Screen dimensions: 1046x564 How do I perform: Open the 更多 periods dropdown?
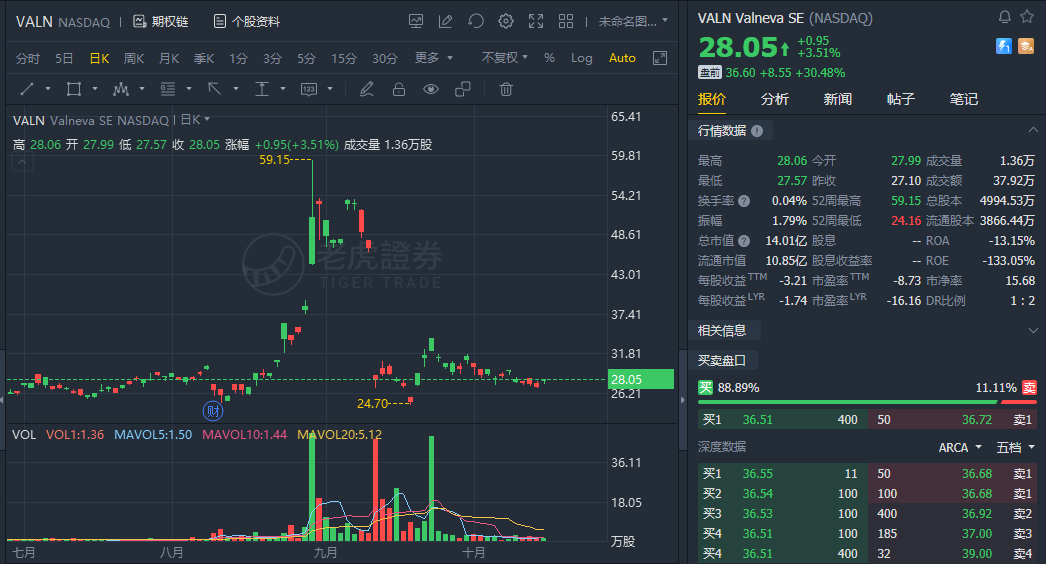click(x=434, y=58)
